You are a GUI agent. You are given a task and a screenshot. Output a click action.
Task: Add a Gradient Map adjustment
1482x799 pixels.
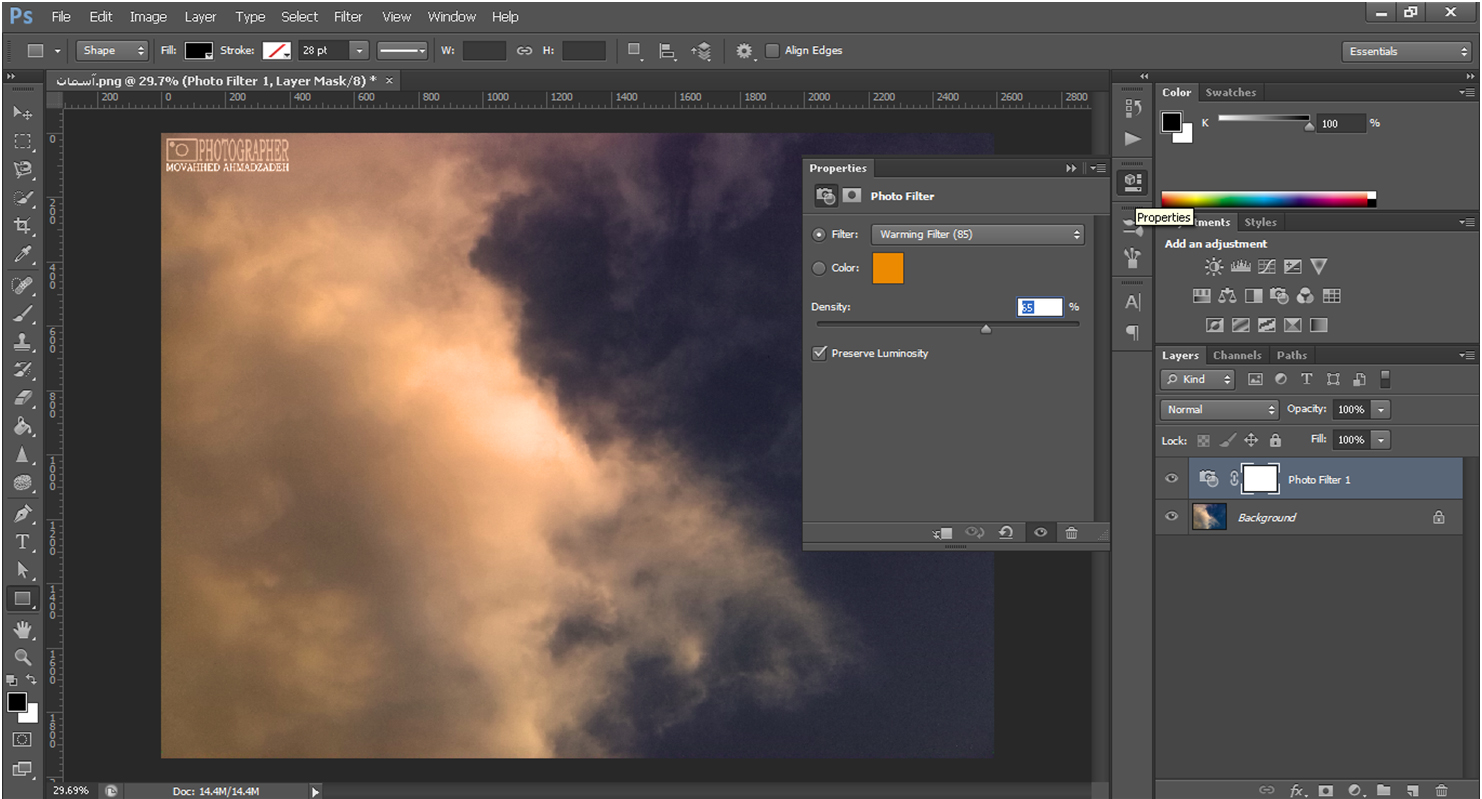point(1319,325)
